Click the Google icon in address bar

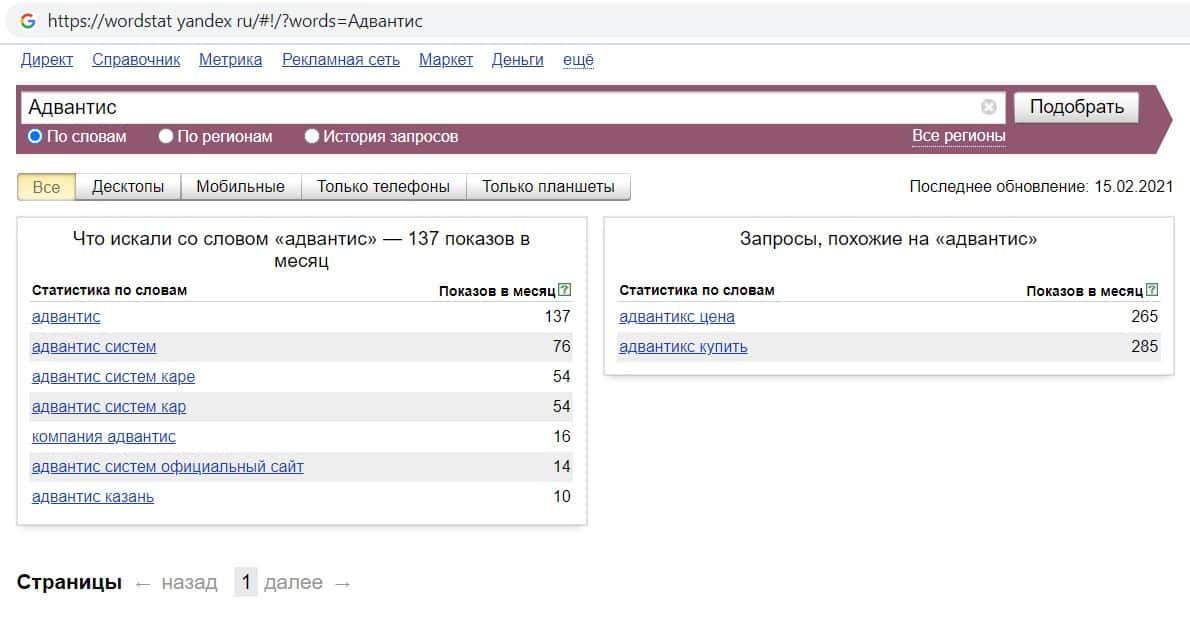pos(28,20)
